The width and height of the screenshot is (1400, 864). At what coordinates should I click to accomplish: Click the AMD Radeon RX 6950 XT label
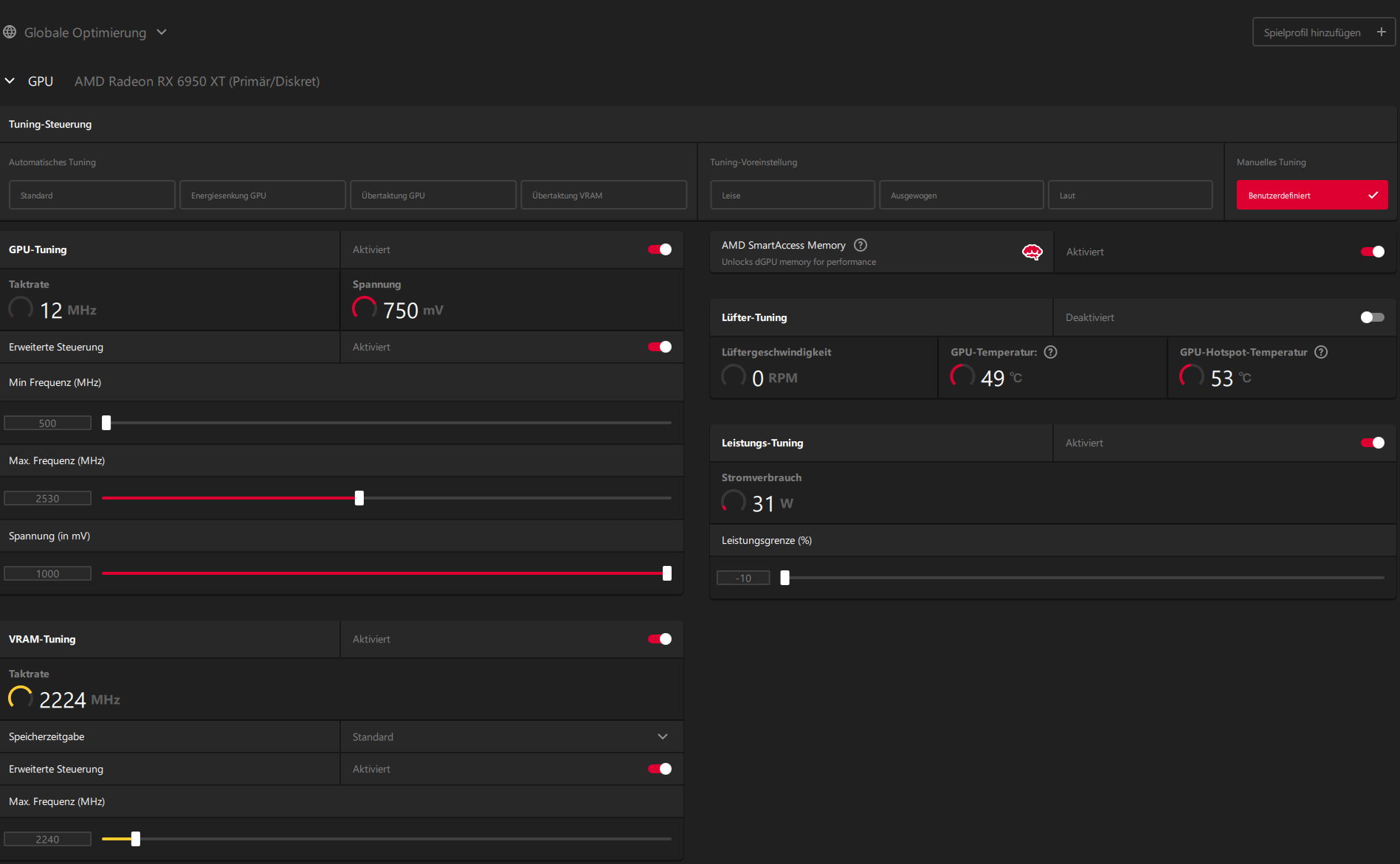coord(197,81)
